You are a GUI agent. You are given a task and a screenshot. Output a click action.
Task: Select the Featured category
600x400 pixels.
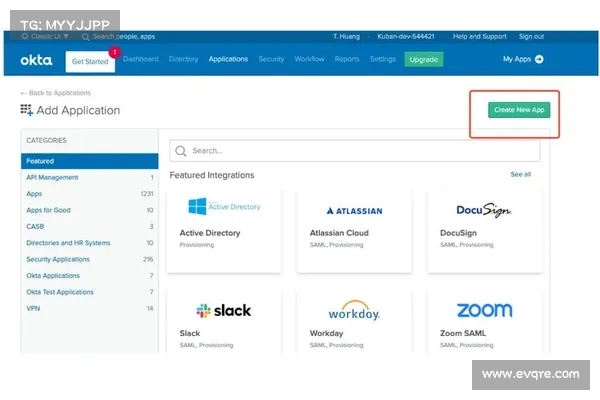[x=90, y=161]
